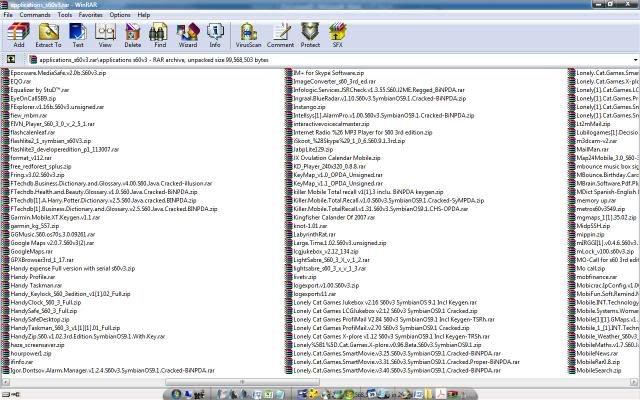Go up one level with arrow icon
The height and width of the screenshot is (400, 640).
point(11,60)
